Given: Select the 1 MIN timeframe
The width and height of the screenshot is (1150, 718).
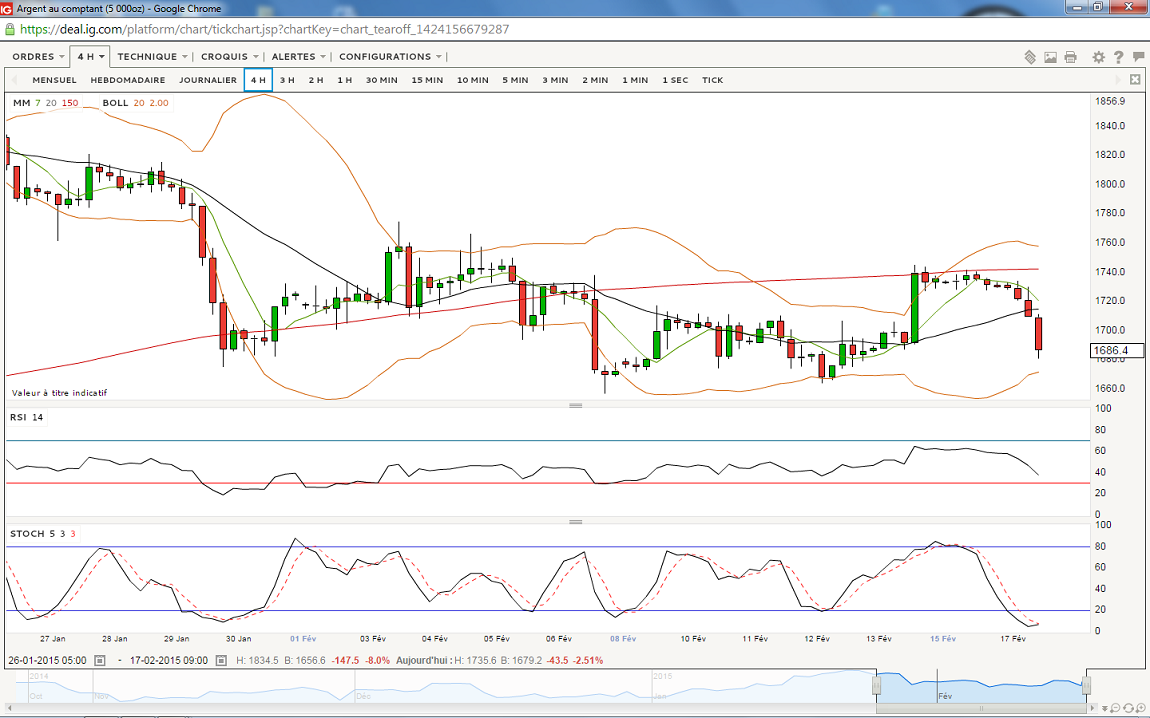Looking at the screenshot, I should tap(635, 80).
